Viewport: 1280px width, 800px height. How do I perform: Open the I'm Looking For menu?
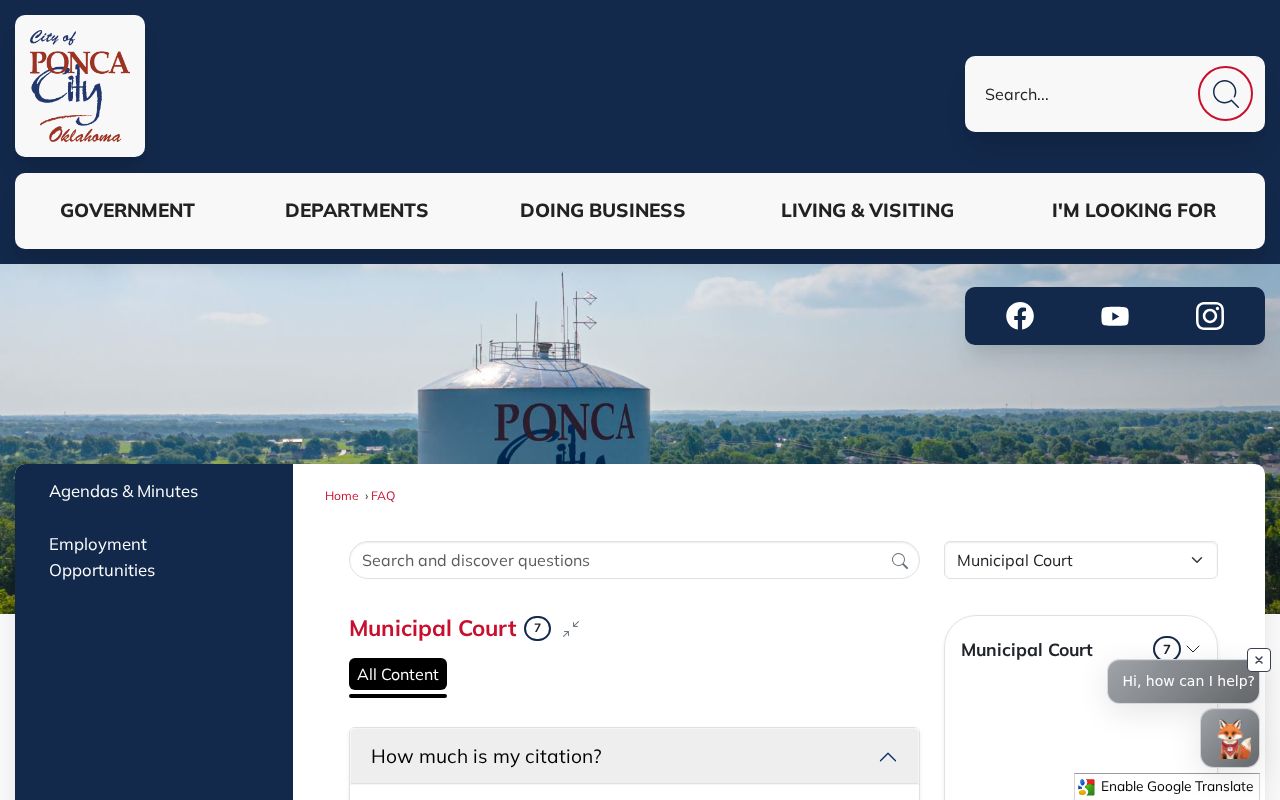(1134, 211)
